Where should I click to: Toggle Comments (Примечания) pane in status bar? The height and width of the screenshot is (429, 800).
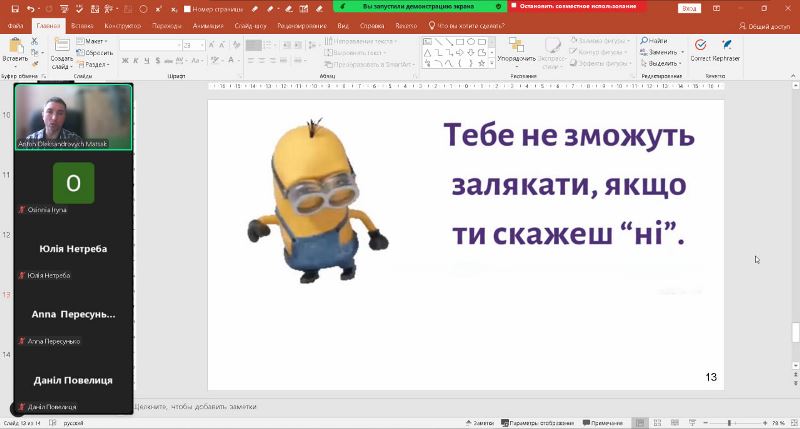pos(603,423)
